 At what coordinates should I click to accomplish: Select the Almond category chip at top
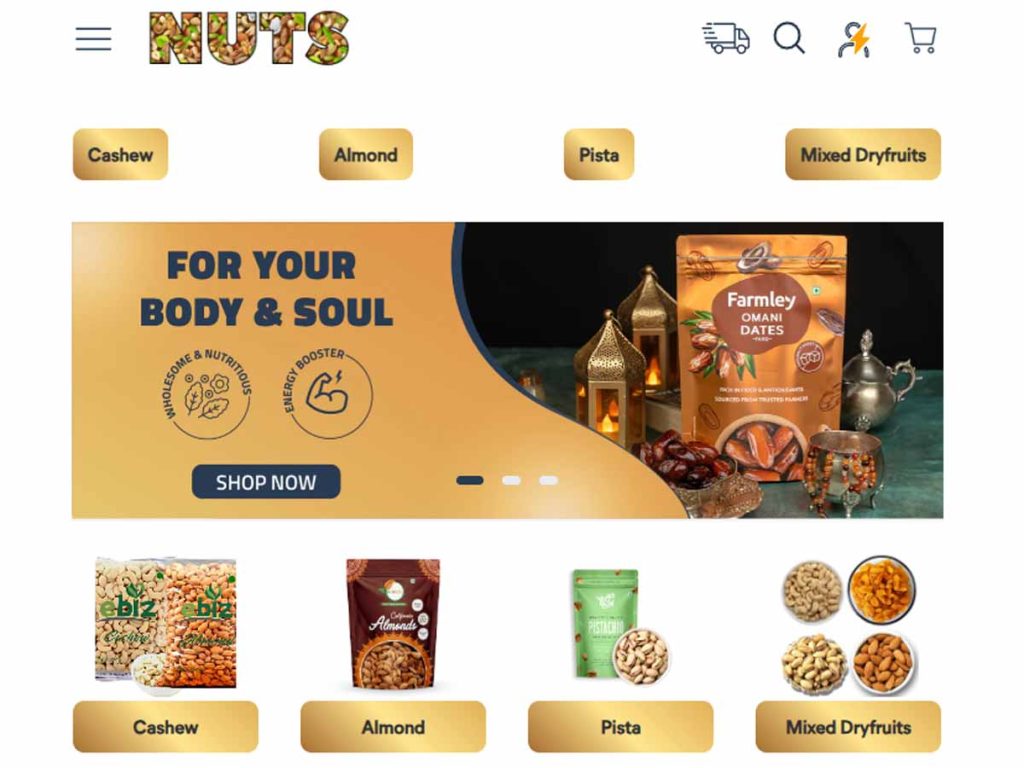366,155
